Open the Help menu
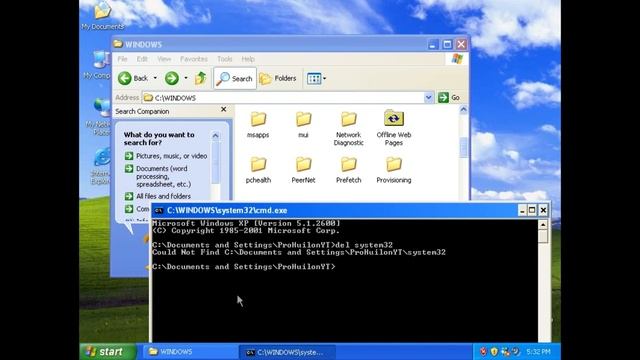 (x=248, y=59)
